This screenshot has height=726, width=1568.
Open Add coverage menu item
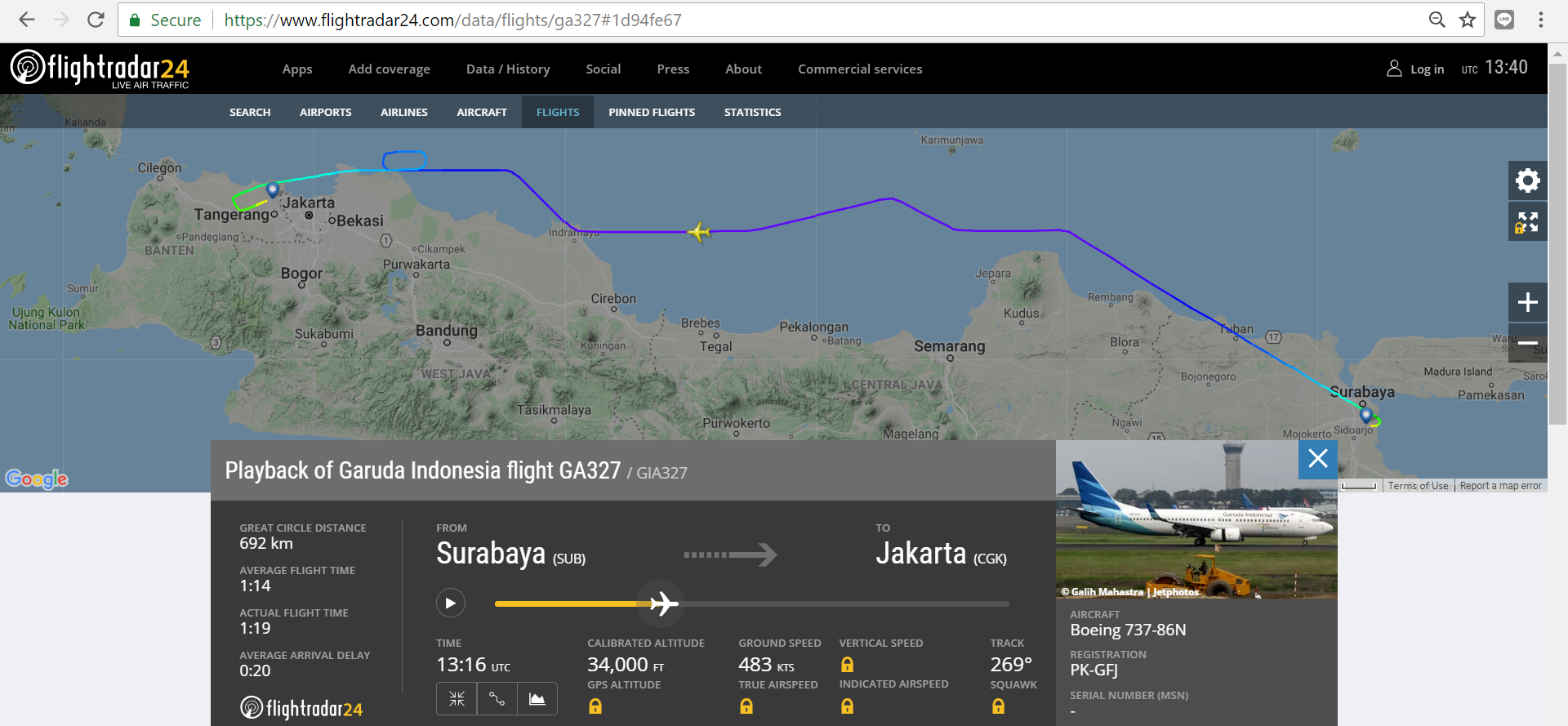point(389,69)
